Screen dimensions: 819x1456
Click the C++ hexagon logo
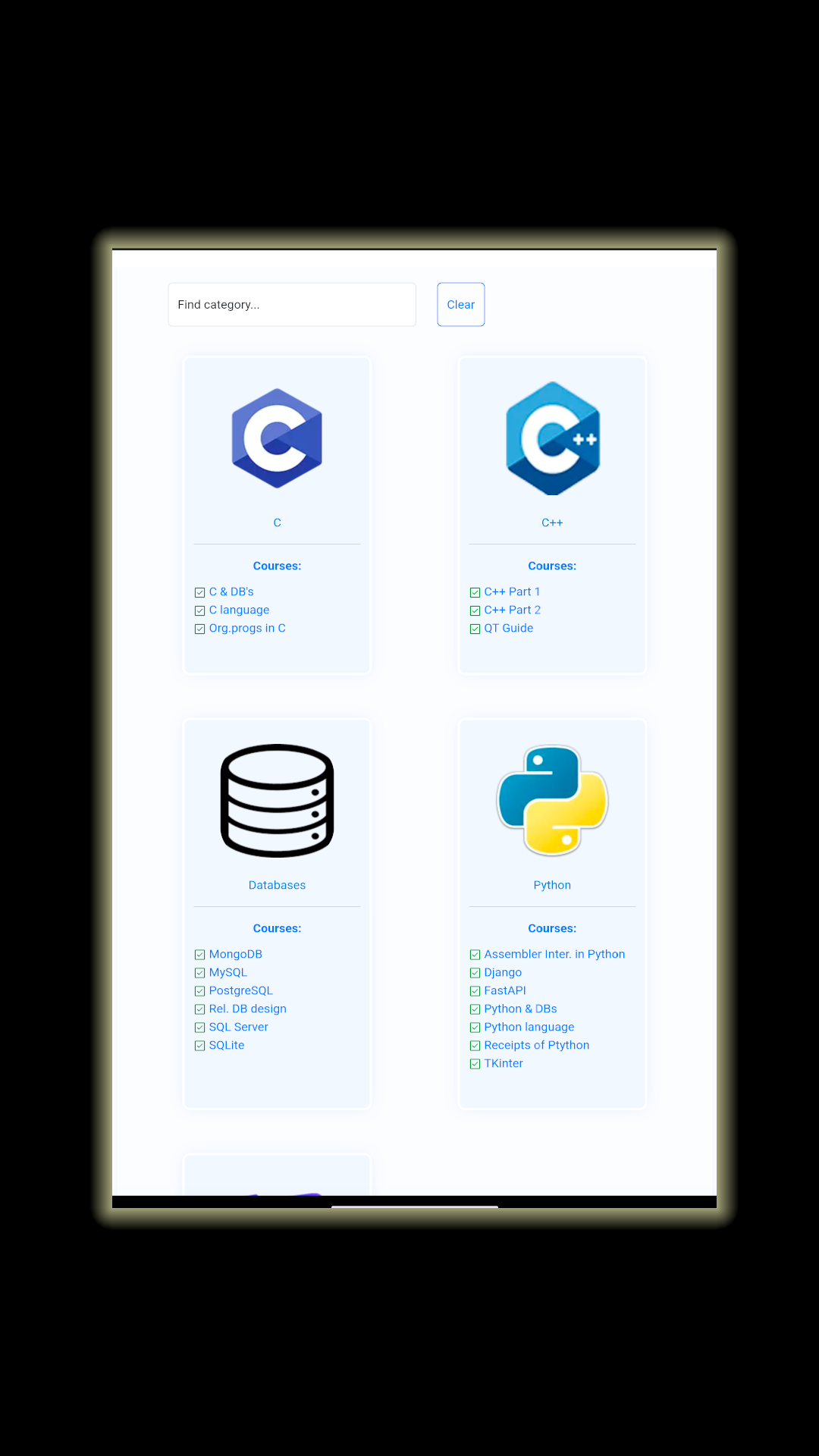point(553,438)
